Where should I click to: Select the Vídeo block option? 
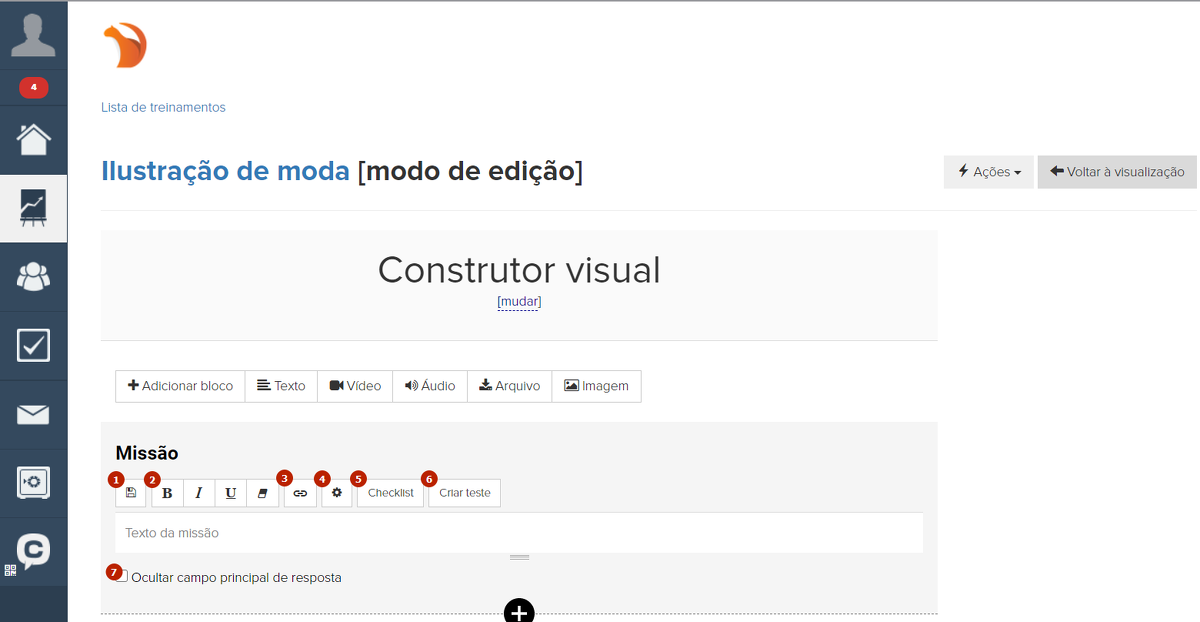pos(355,386)
